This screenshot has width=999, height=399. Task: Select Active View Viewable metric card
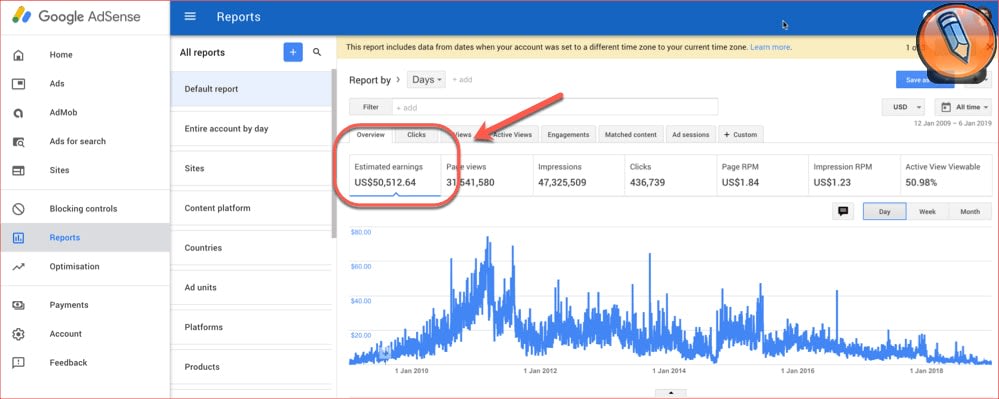[x=945, y=175]
